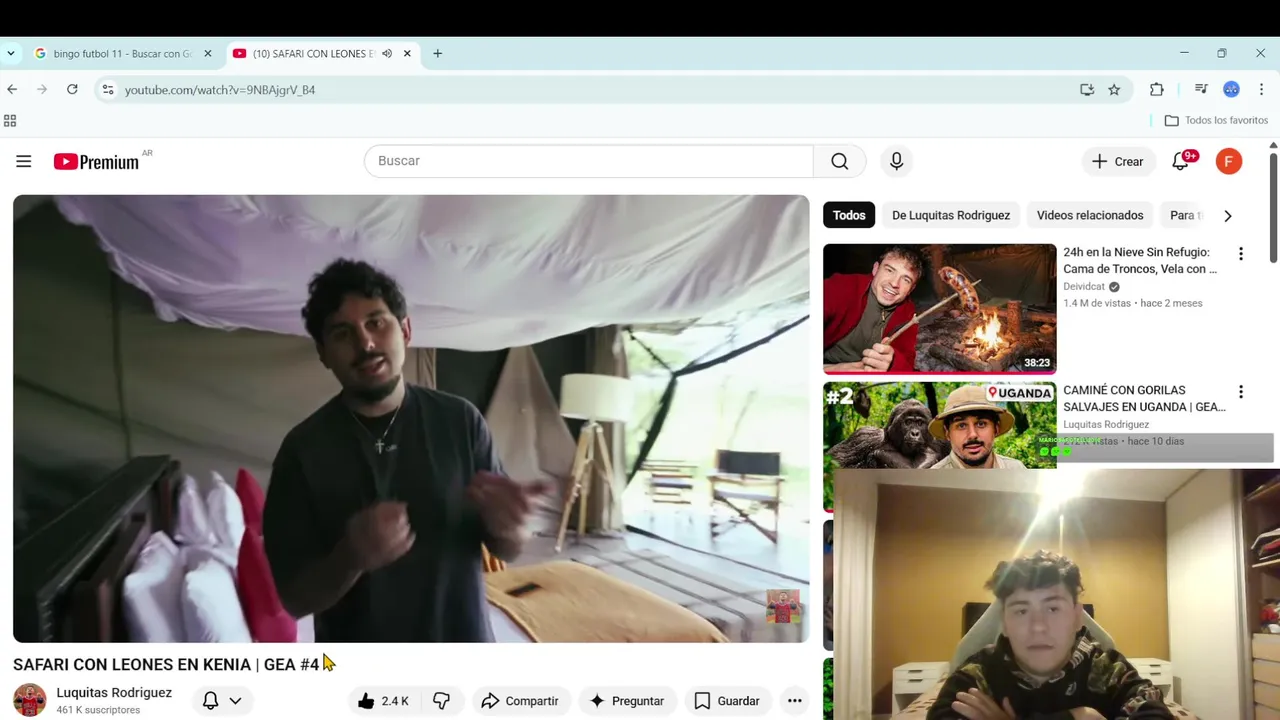This screenshot has width=1280, height=720.
Task: Select De Luquitas Rodriguez filter chip
Action: pyautogui.click(x=951, y=215)
